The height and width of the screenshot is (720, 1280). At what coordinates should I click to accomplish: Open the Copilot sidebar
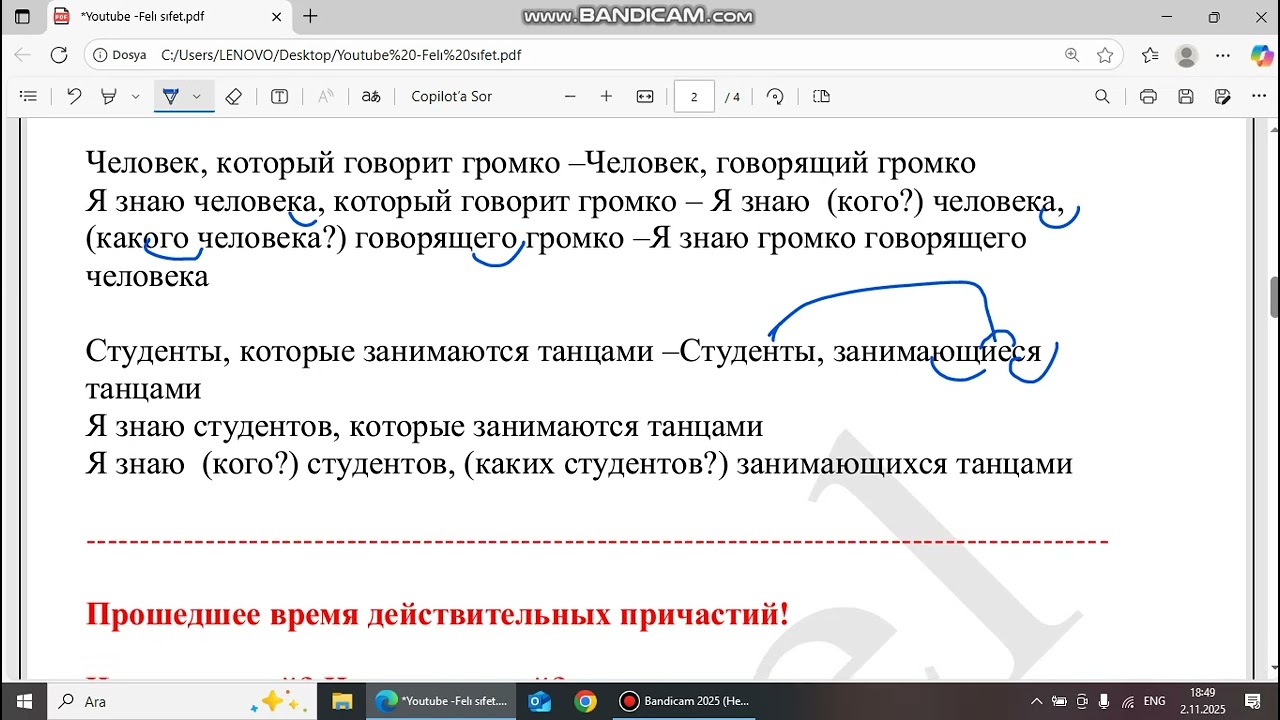(1261, 55)
